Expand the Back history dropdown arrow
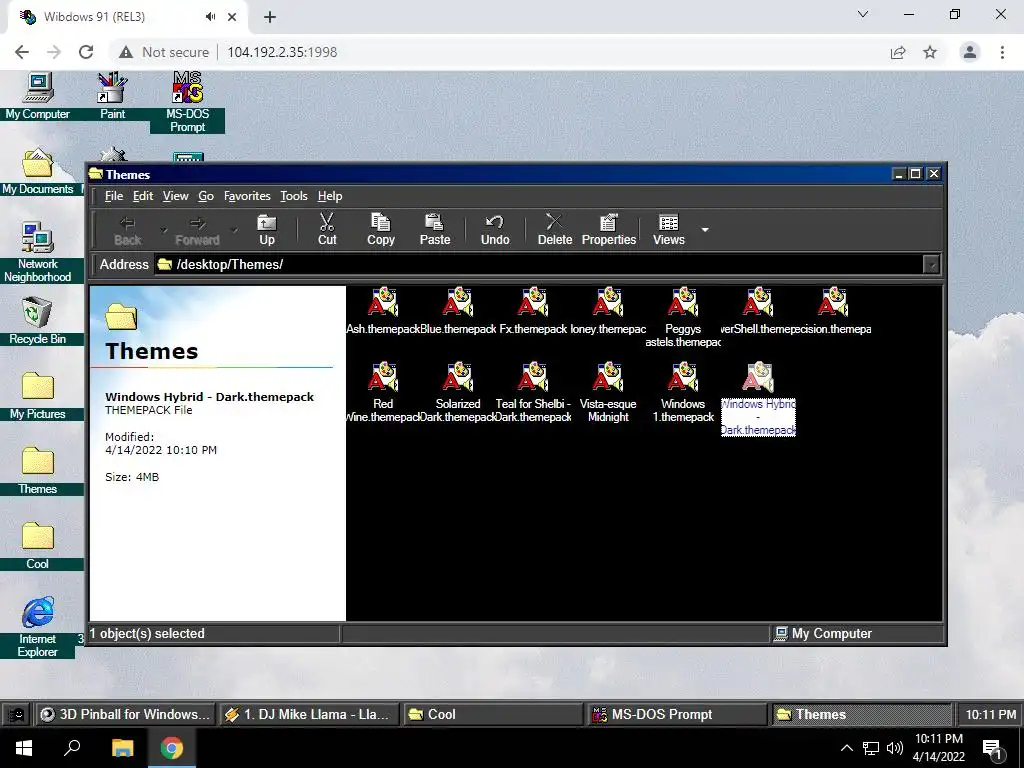1024x768 pixels. coord(163,230)
